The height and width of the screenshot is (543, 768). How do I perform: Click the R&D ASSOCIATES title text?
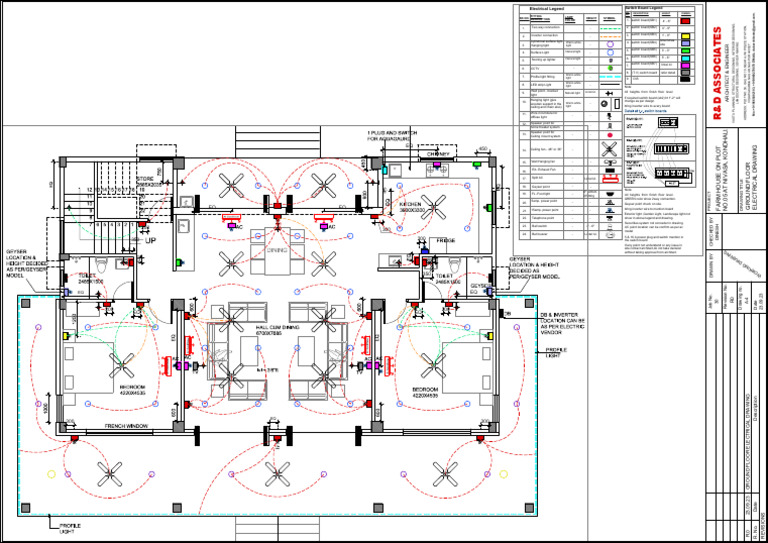(717, 72)
